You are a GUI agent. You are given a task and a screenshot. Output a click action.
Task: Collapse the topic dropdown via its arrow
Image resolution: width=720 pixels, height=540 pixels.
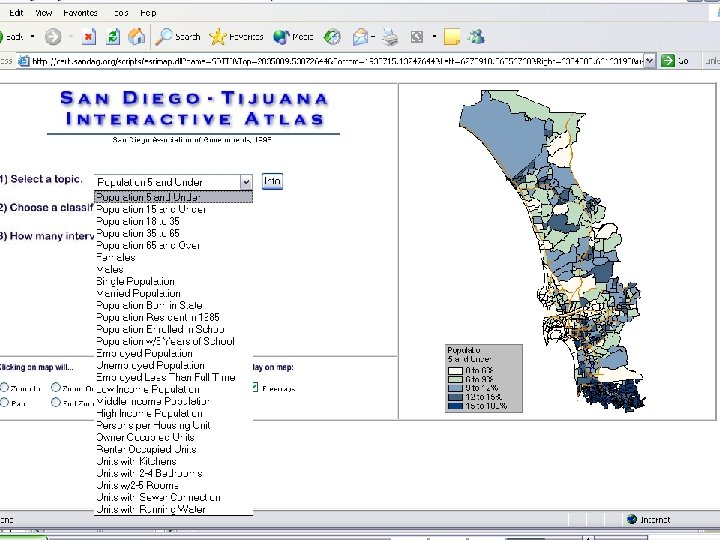245,182
